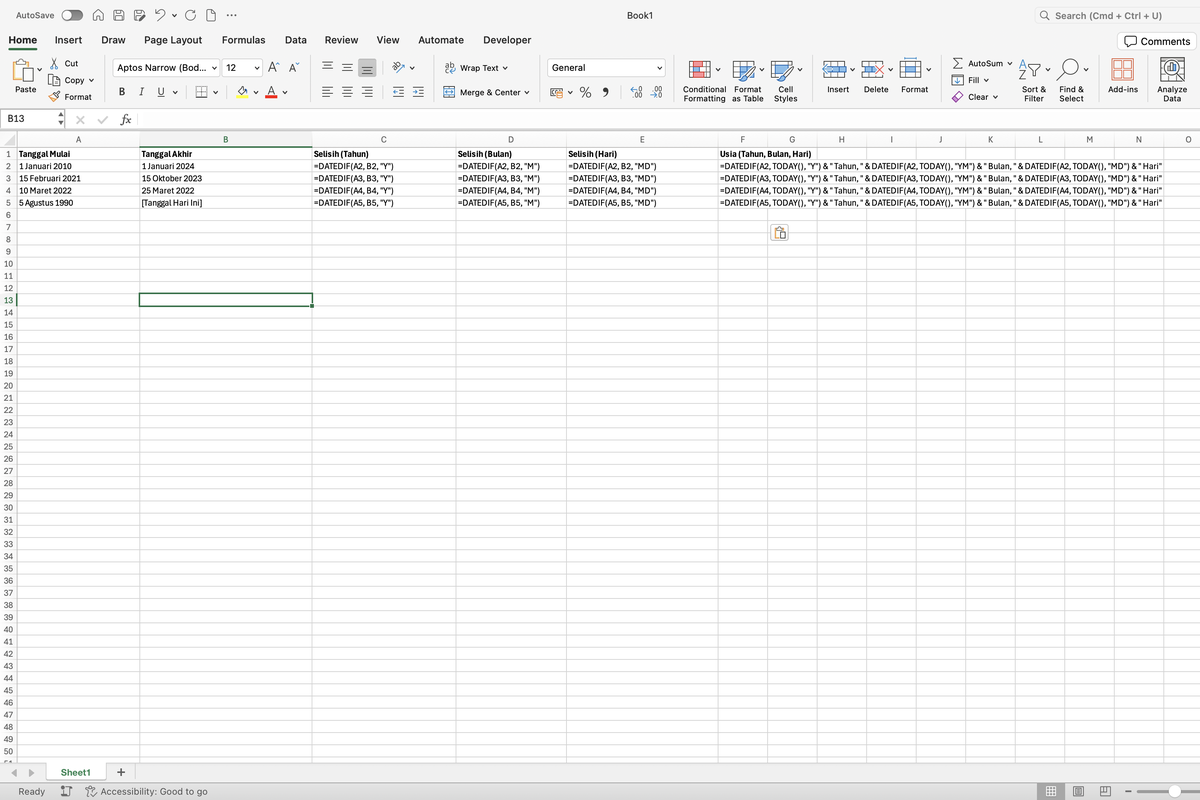Image resolution: width=1200 pixels, height=800 pixels.
Task: Toggle AutoSave off
Action: (x=71, y=15)
